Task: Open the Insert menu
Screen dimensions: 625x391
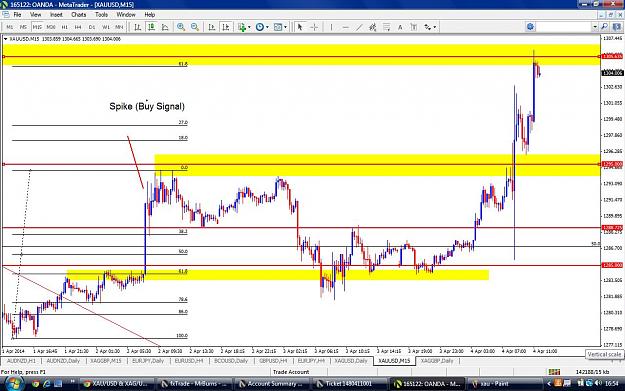Action: [56, 15]
